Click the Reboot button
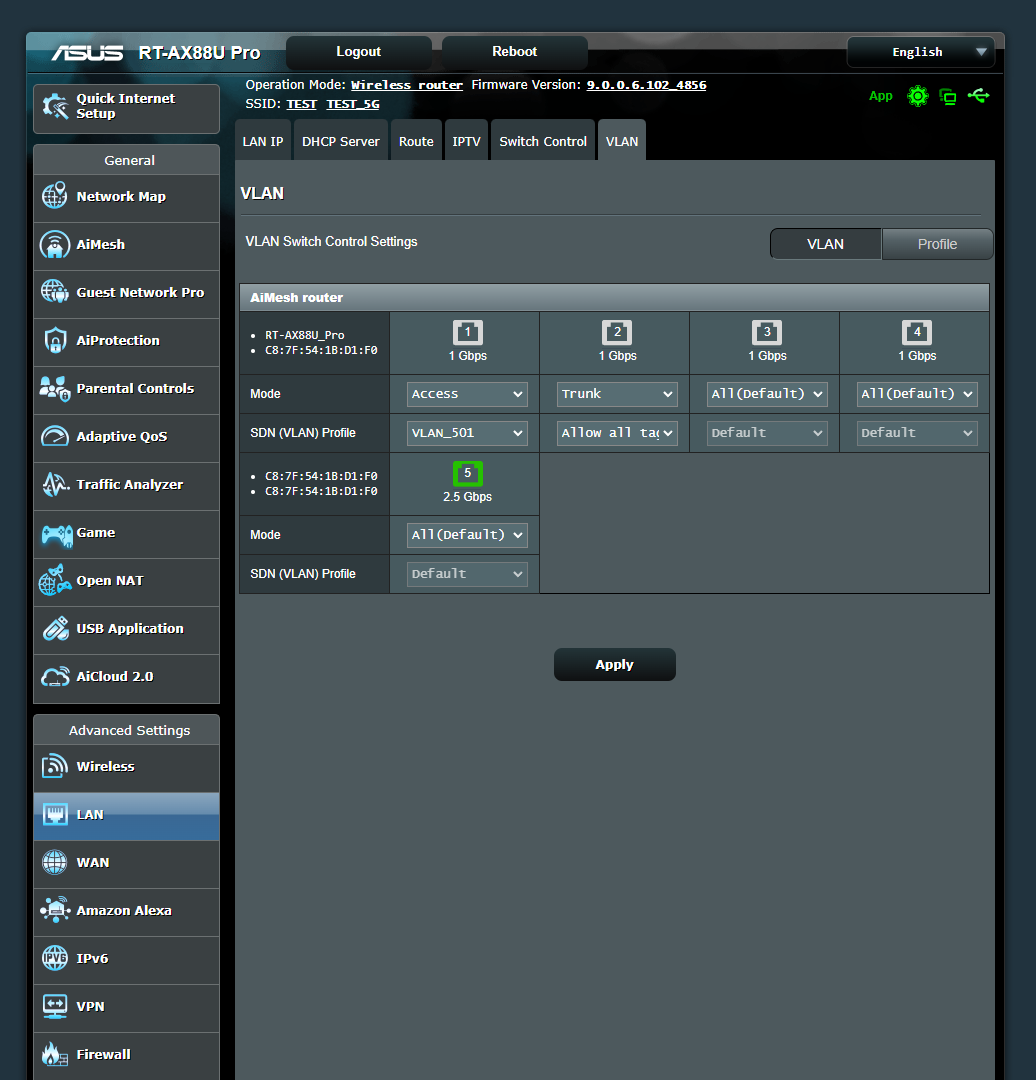This screenshot has width=1036, height=1080. pyautogui.click(x=515, y=52)
